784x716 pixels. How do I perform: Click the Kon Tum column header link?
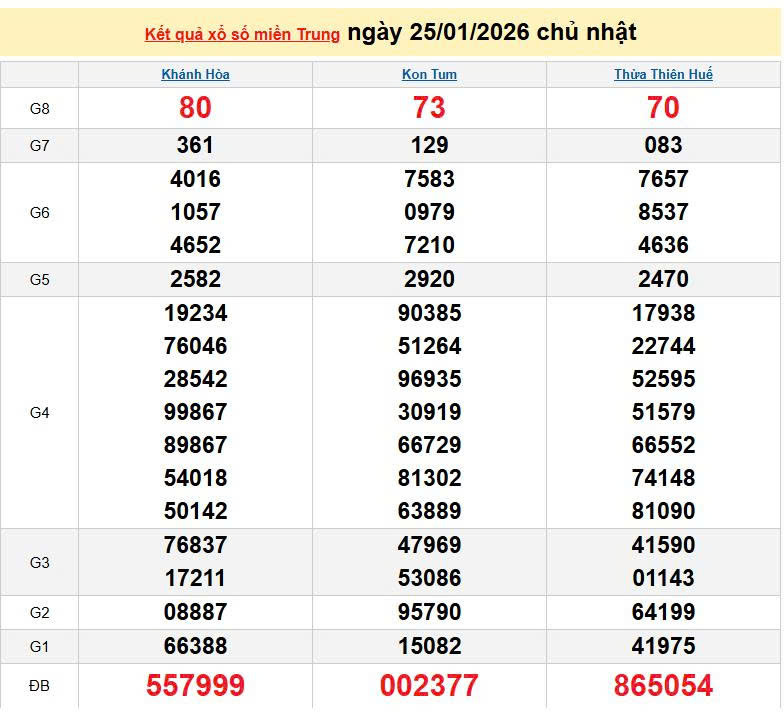point(429,75)
